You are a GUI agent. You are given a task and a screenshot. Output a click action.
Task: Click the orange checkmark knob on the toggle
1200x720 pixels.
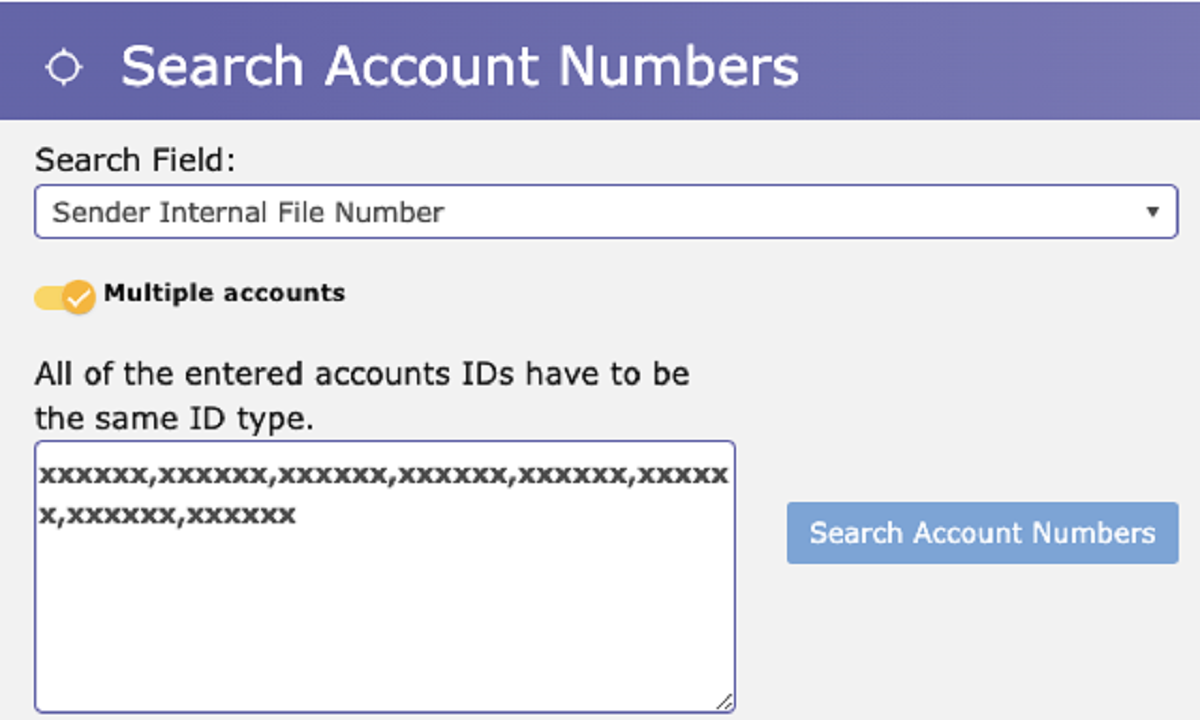tap(78, 297)
